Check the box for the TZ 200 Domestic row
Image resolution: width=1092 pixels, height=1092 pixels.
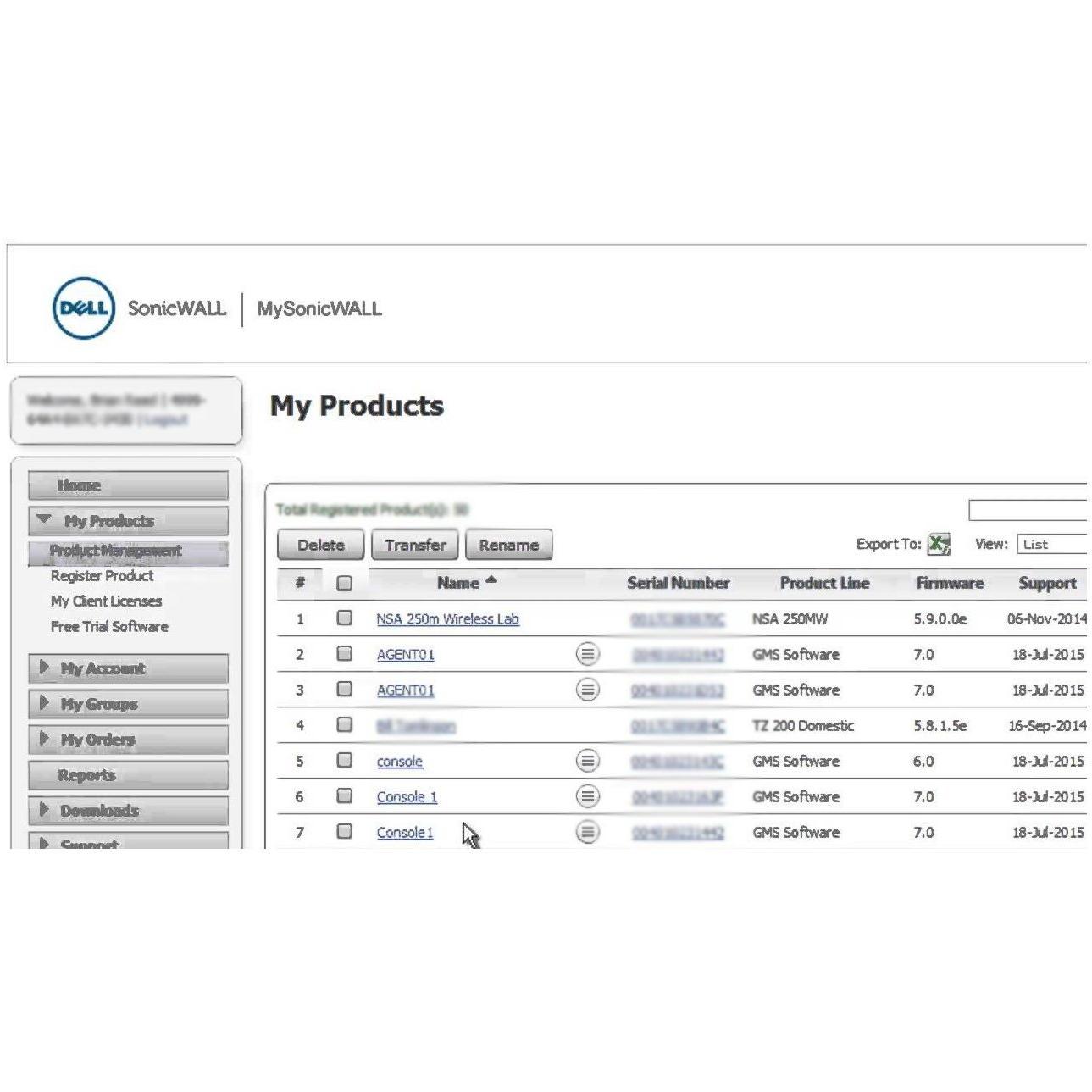(344, 724)
